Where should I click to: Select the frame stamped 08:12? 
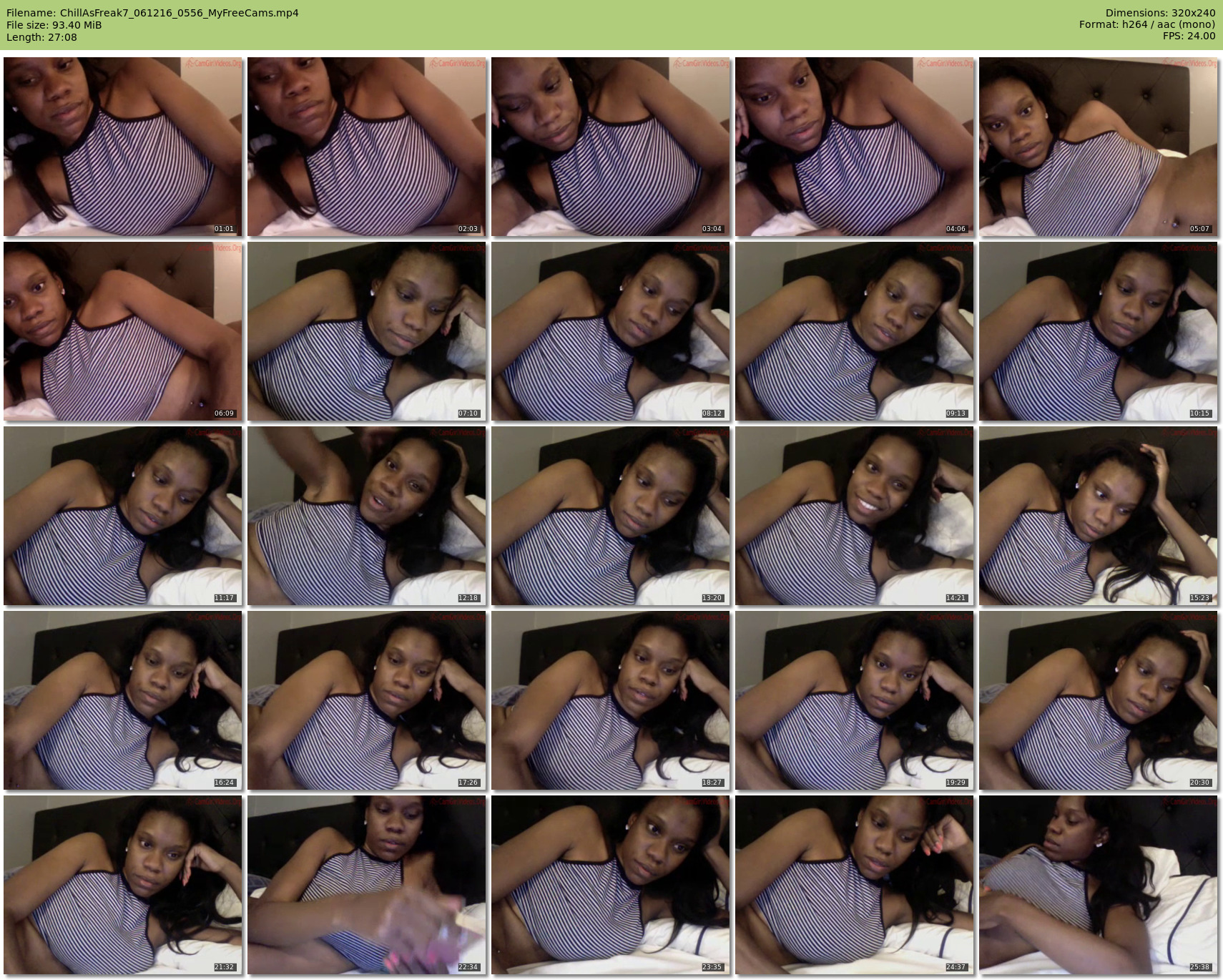pos(611,331)
